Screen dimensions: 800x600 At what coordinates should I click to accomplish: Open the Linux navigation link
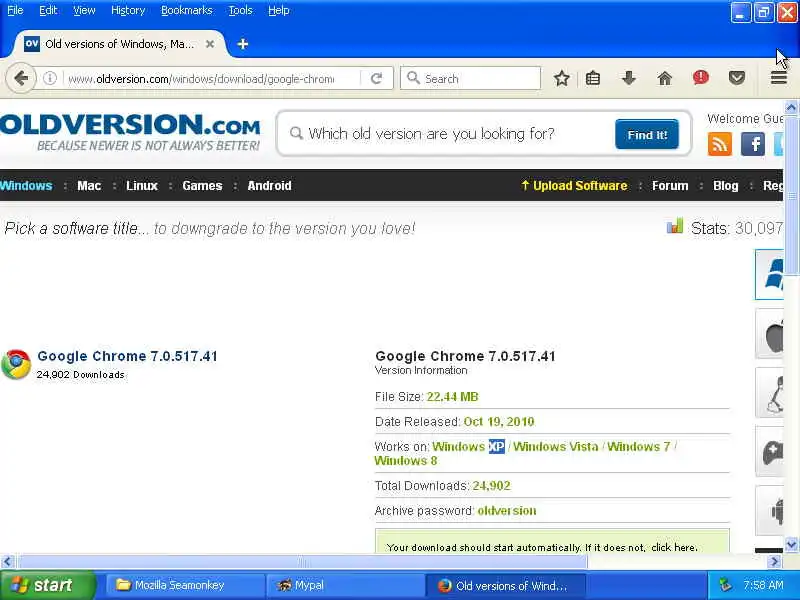click(142, 186)
